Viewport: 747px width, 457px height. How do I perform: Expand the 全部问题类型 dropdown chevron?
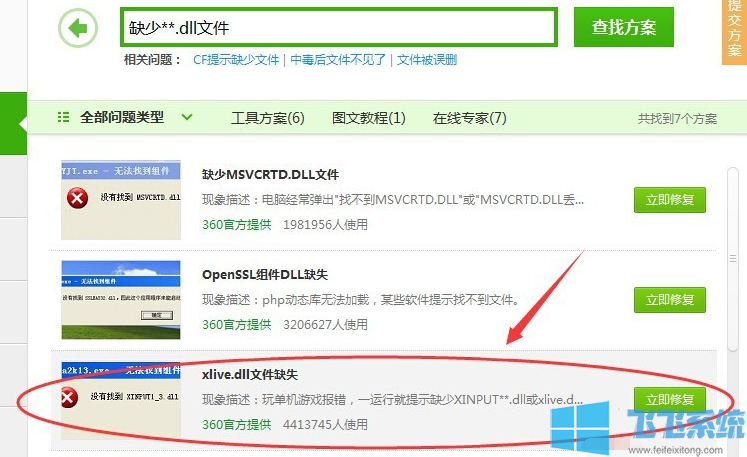(x=187, y=117)
